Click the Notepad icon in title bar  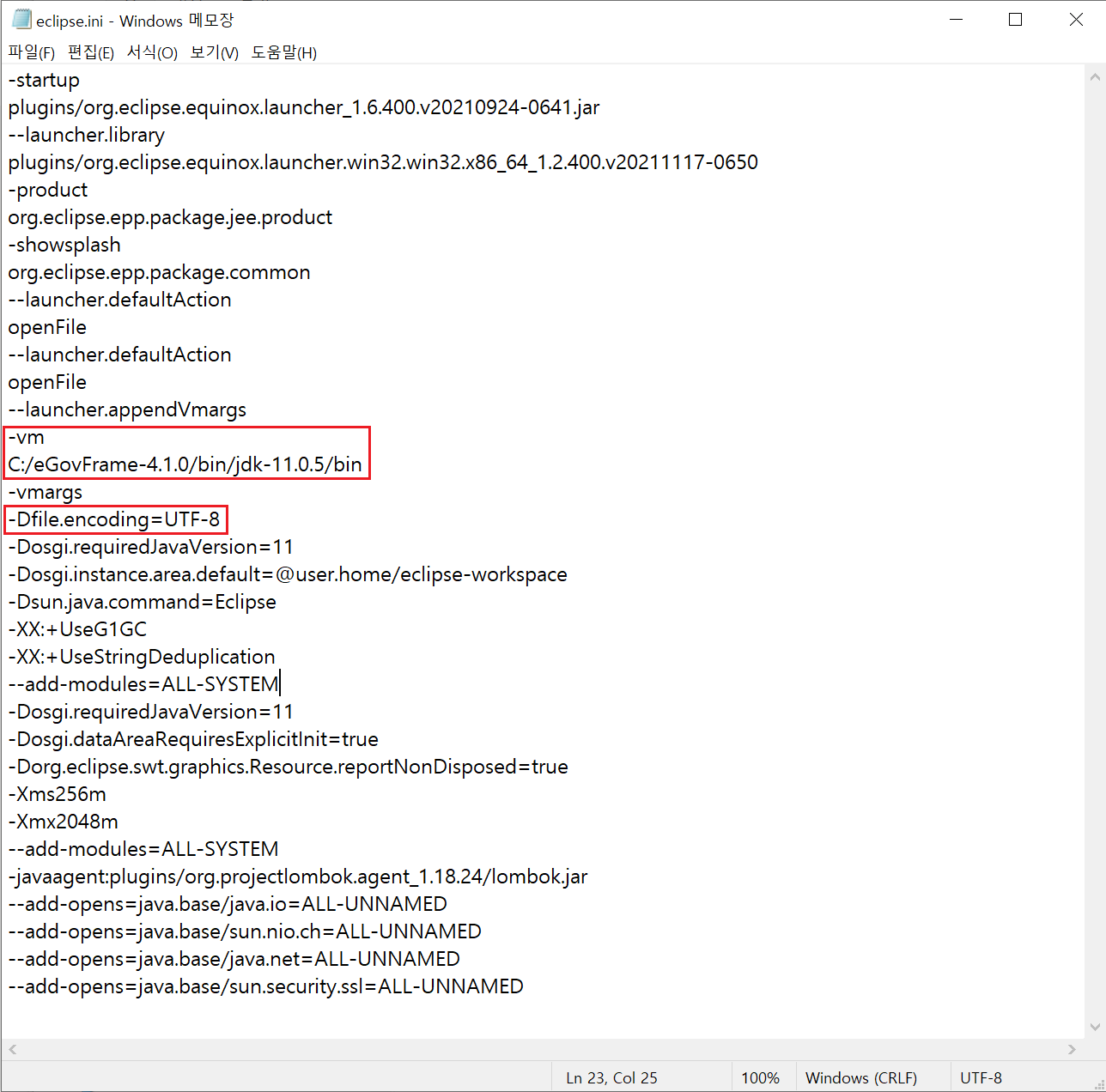(x=21, y=20)
